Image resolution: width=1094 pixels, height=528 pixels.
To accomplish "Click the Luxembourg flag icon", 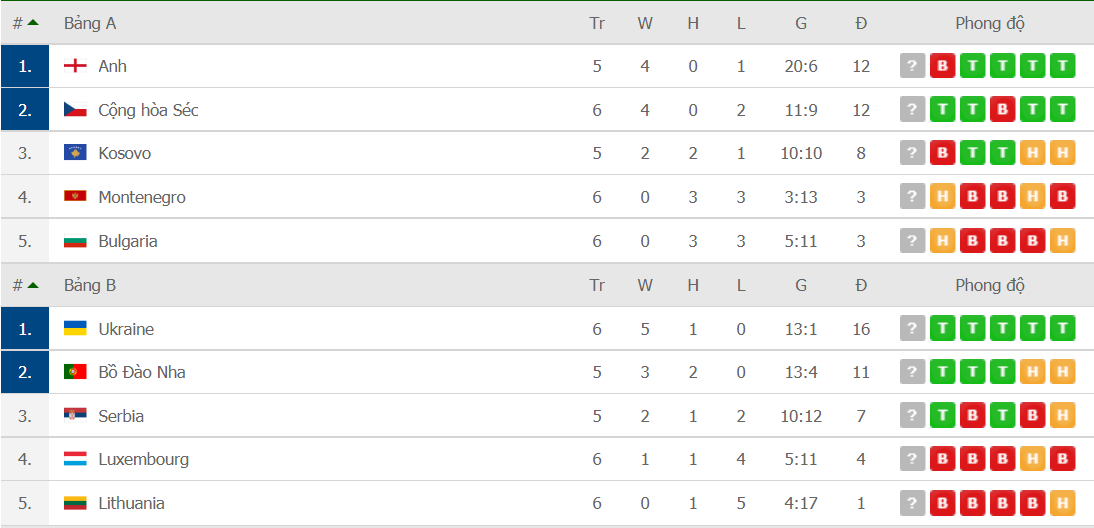I will click(x=75, y=460).
